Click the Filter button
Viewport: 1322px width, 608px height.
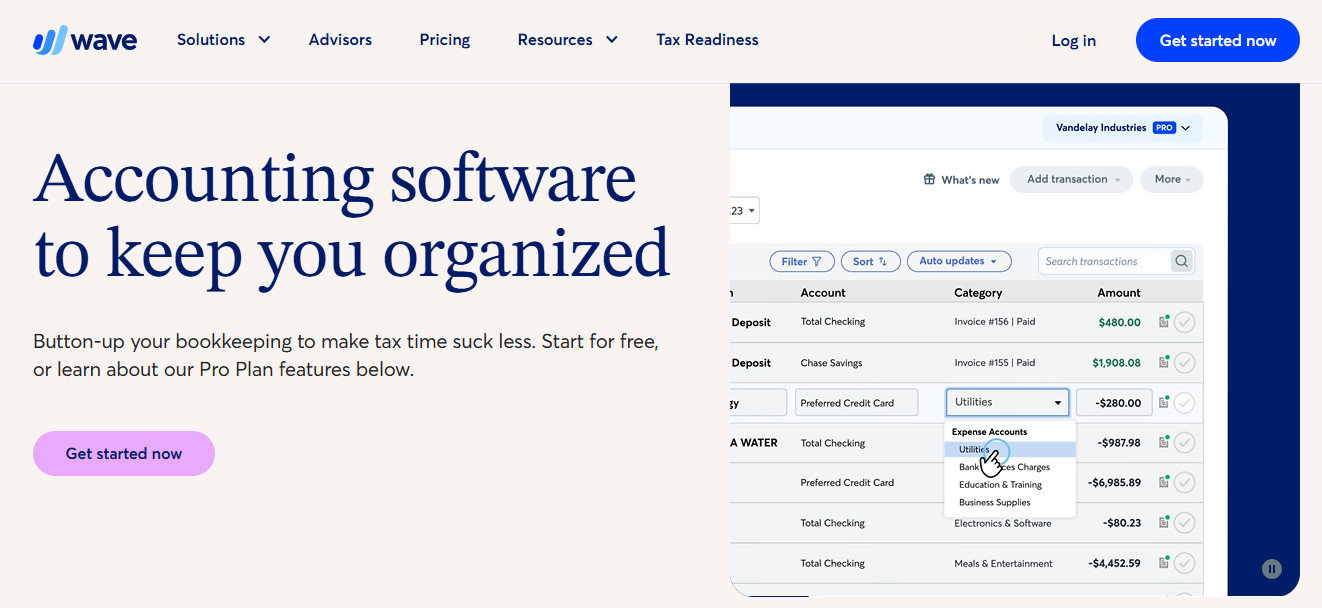pos(802,261)
